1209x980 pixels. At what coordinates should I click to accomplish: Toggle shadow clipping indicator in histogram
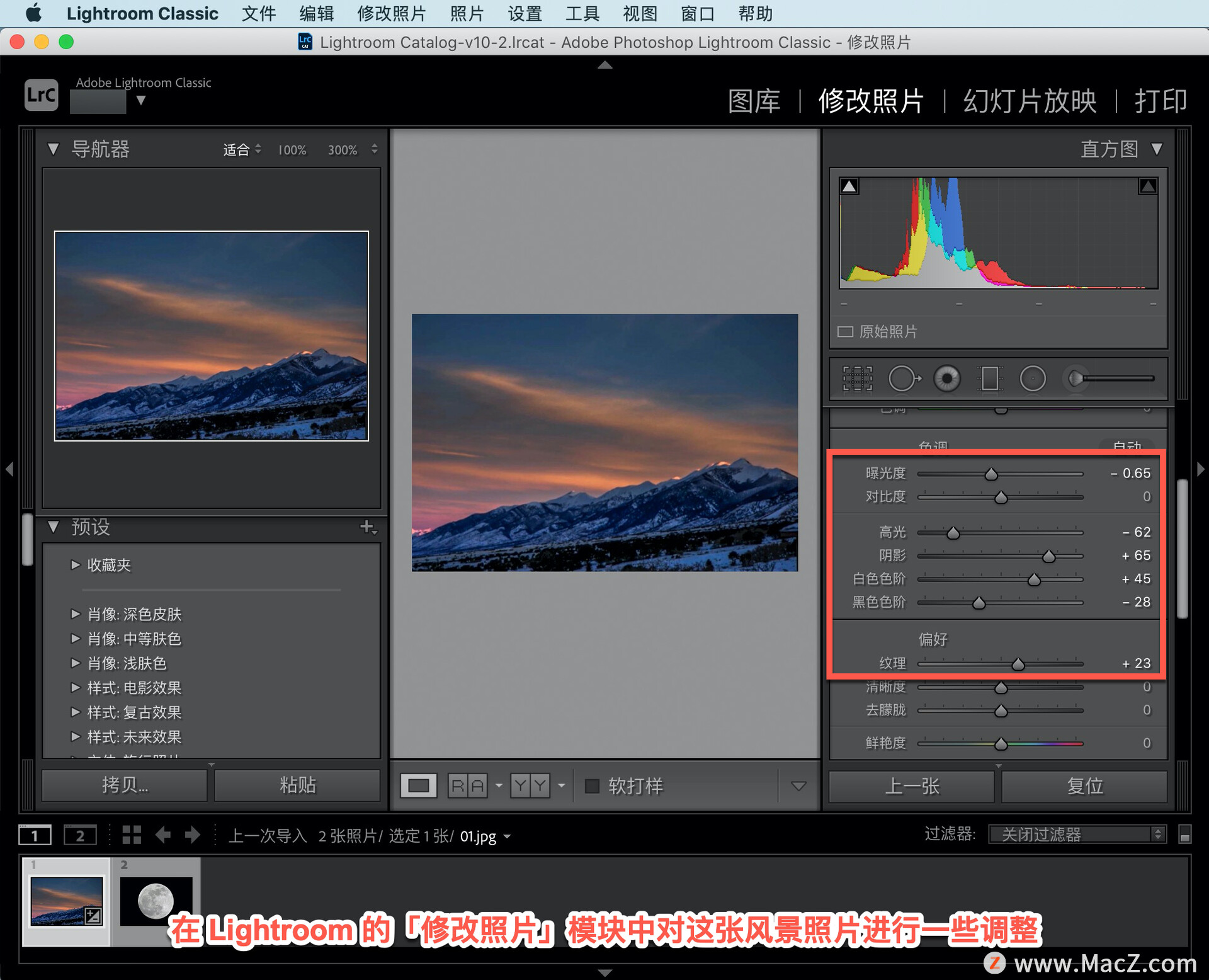coord(849,186)
